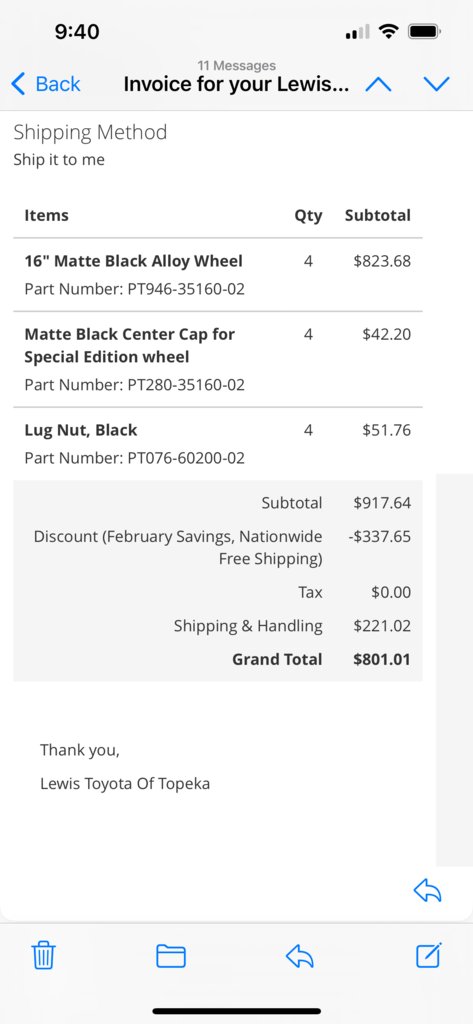Tap the trash icon to delete email
Screen dimensions: 473x1024
(44, 956)
